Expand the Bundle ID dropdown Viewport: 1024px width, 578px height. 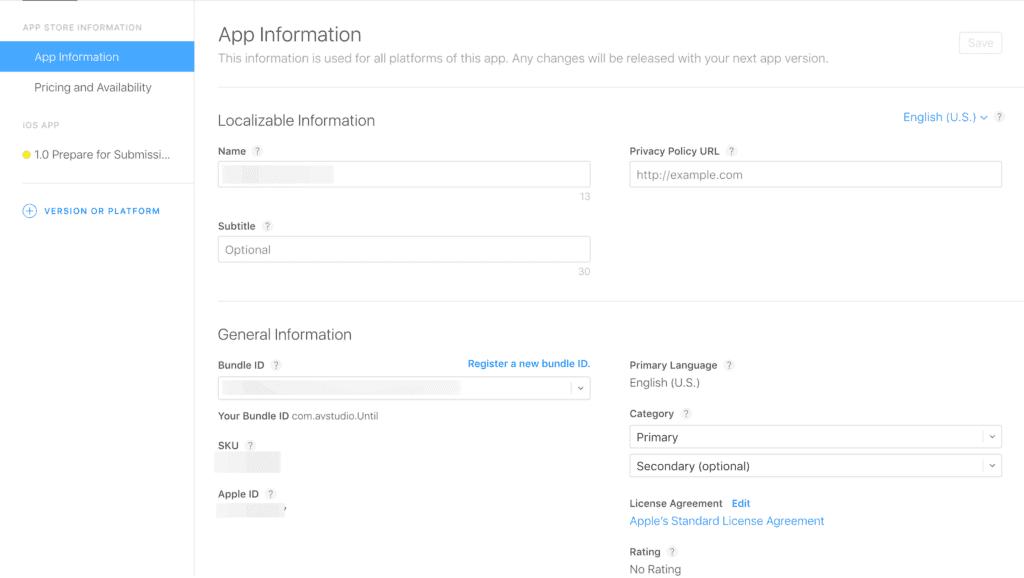coord(580,388)
